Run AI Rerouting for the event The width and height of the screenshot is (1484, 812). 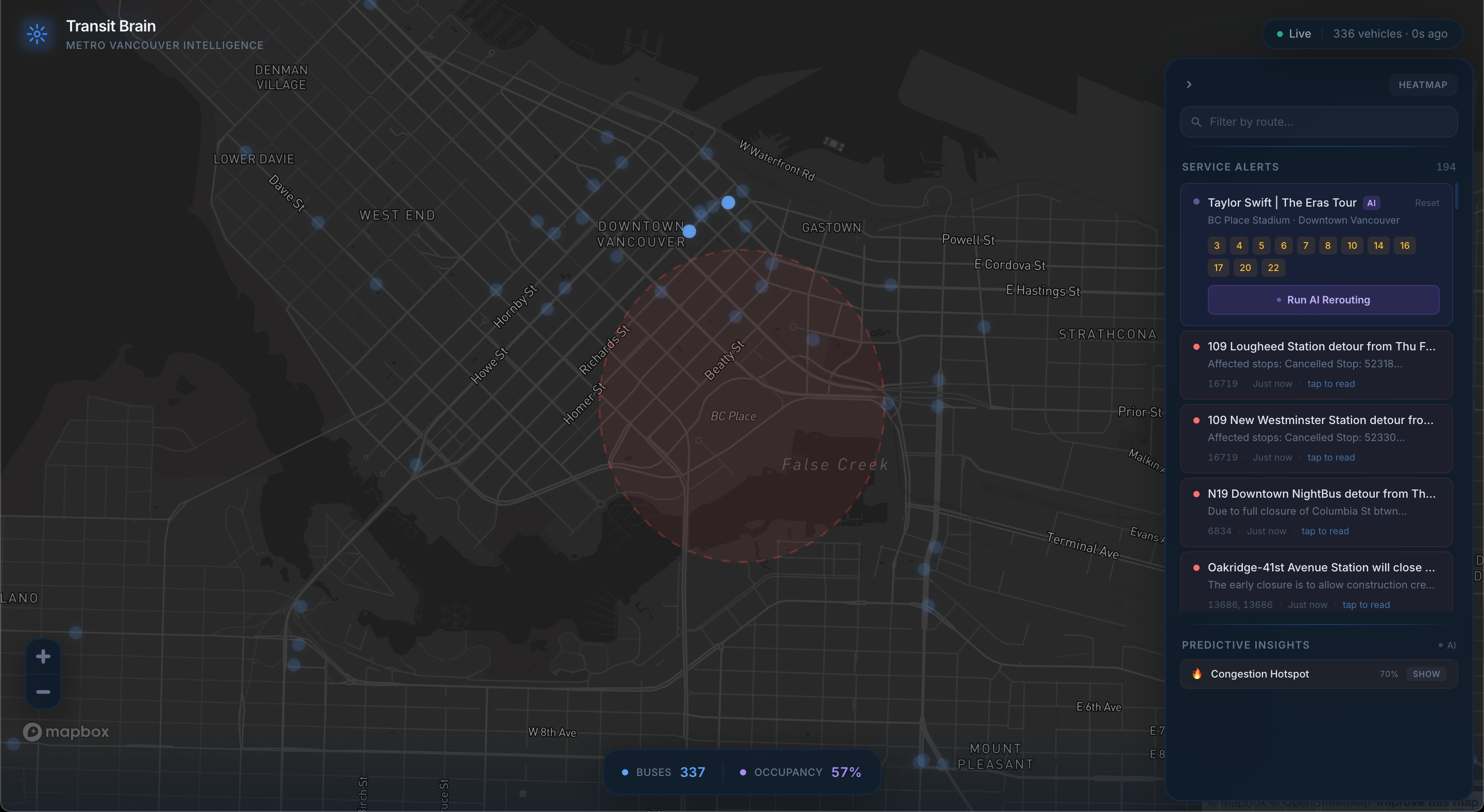pyautogui.click(x=1323, y=300)
